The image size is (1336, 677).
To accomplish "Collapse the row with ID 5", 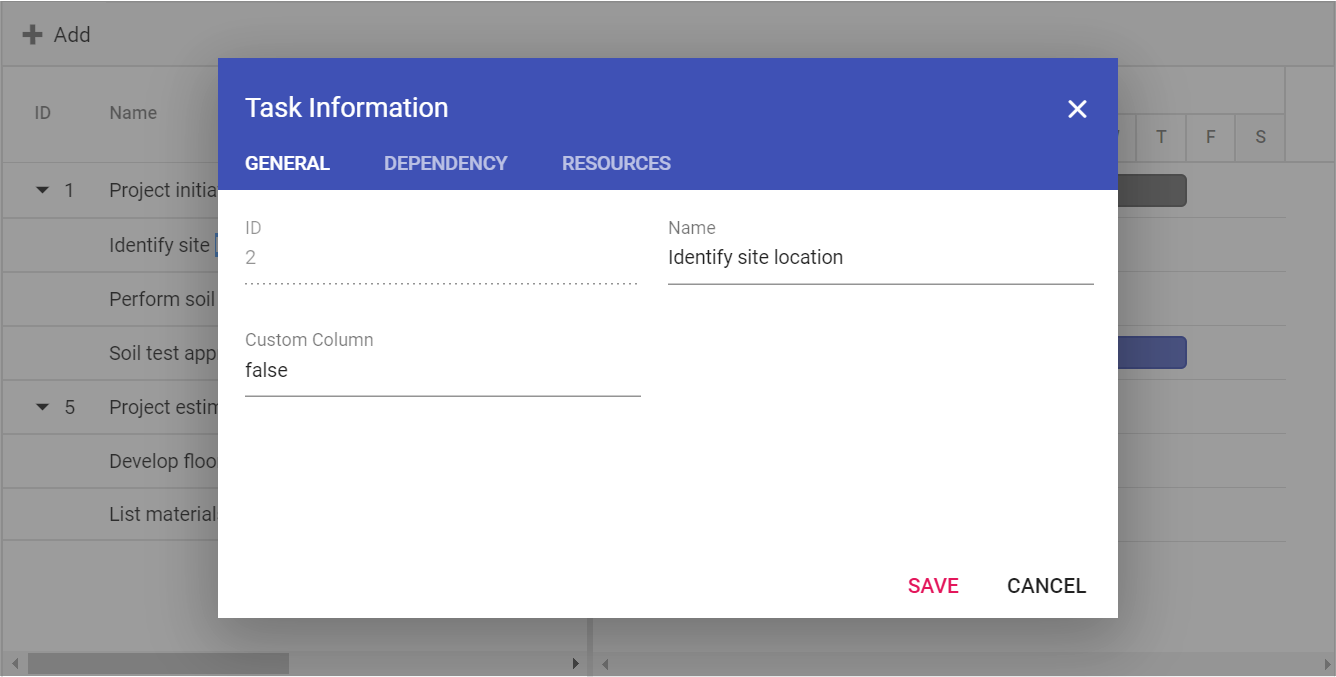I will pos(42,407).
